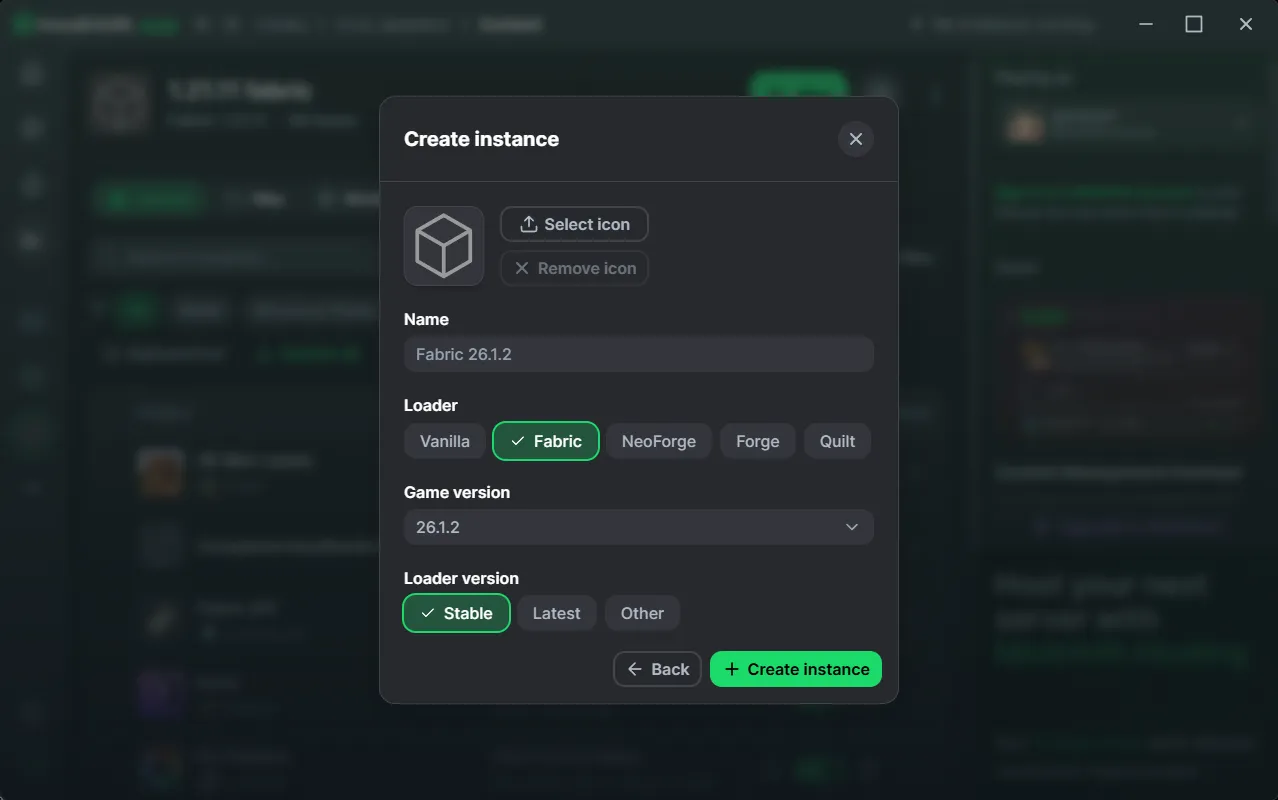1278x800 pixels.
Task: Select the Vanilla loader
Action: 444,441
